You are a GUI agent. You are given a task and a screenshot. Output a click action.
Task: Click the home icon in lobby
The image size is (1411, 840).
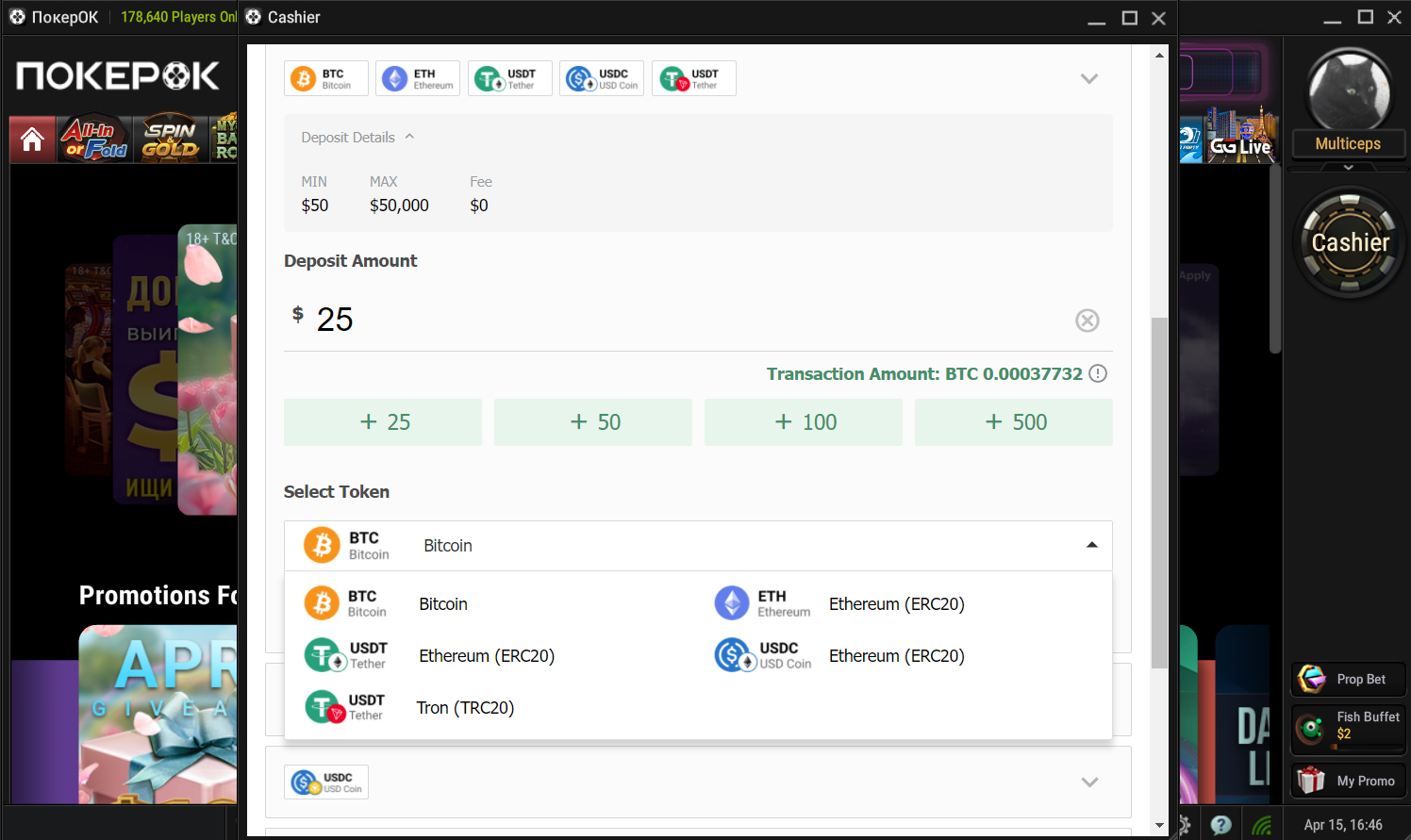coord(32,140)
